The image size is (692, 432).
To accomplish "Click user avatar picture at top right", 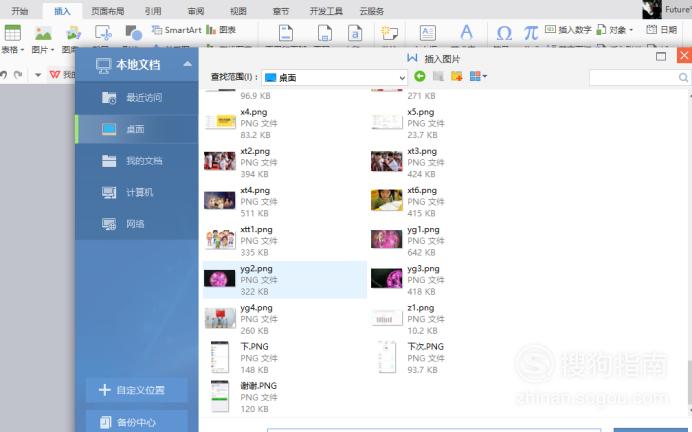I will click(652, 9).
